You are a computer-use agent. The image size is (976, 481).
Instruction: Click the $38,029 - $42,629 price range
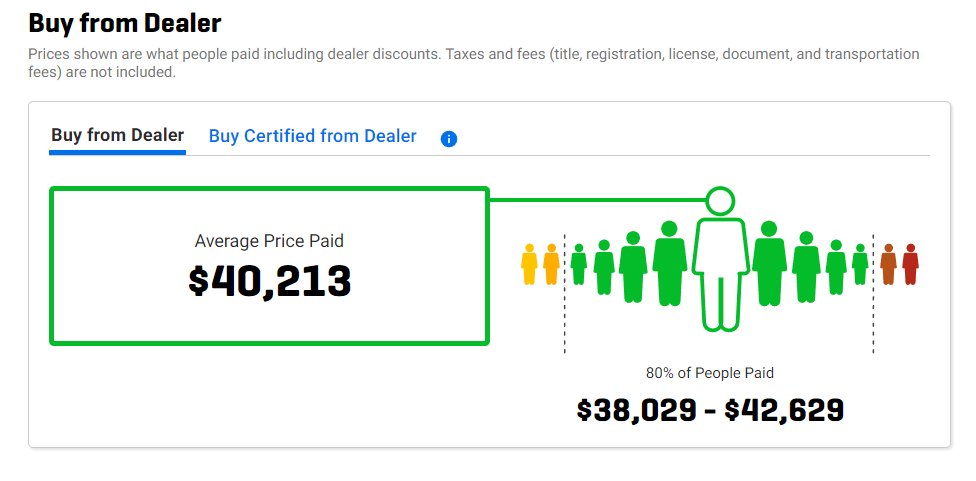tap(710, 409)
